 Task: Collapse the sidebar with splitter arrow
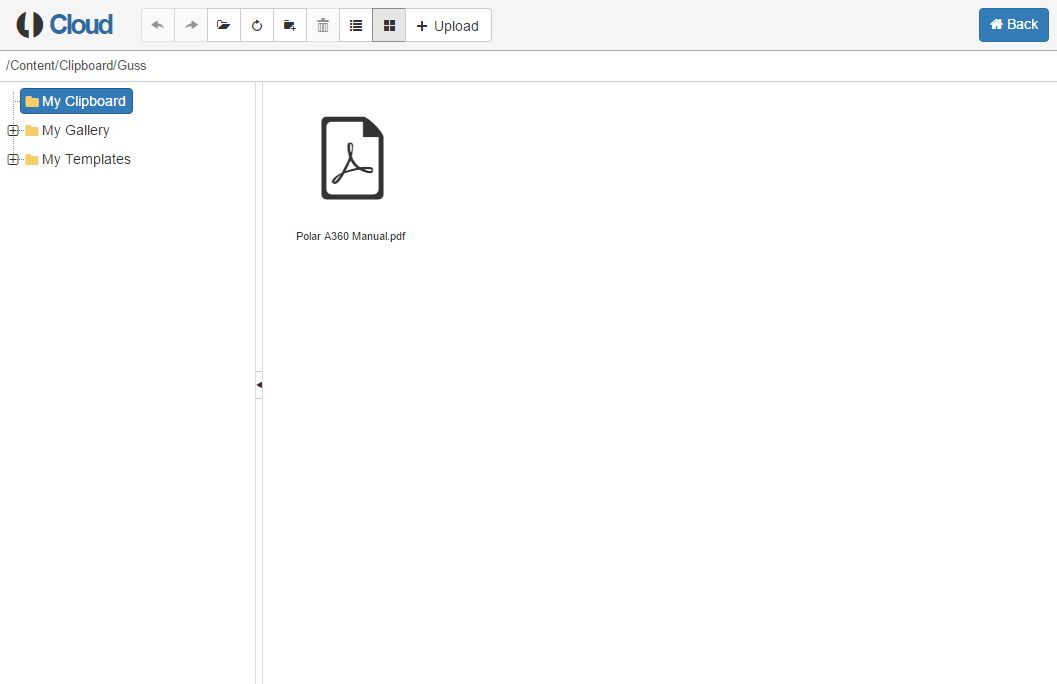[x=259, y=385]
